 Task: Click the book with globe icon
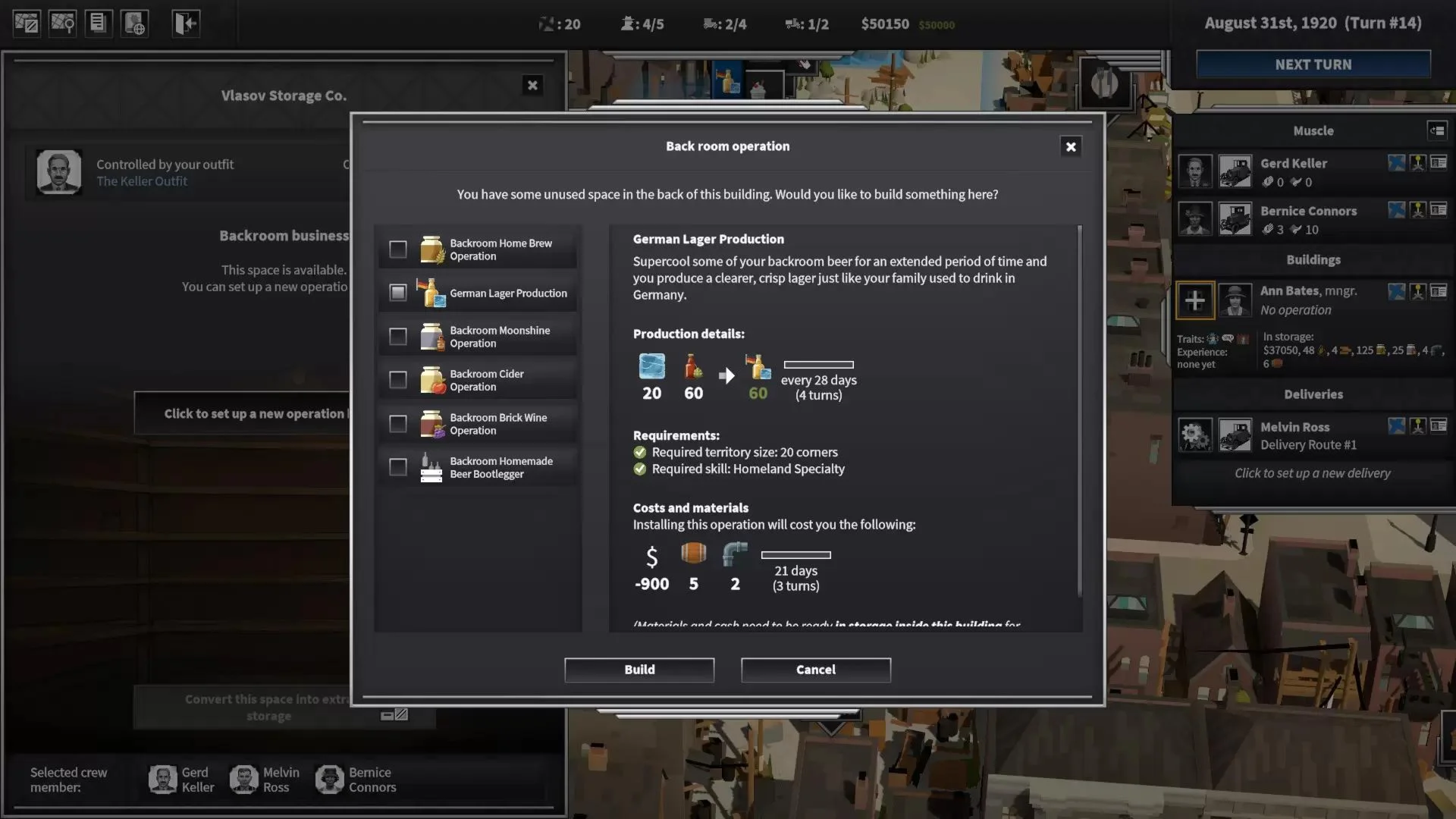[x=134, y=23]
